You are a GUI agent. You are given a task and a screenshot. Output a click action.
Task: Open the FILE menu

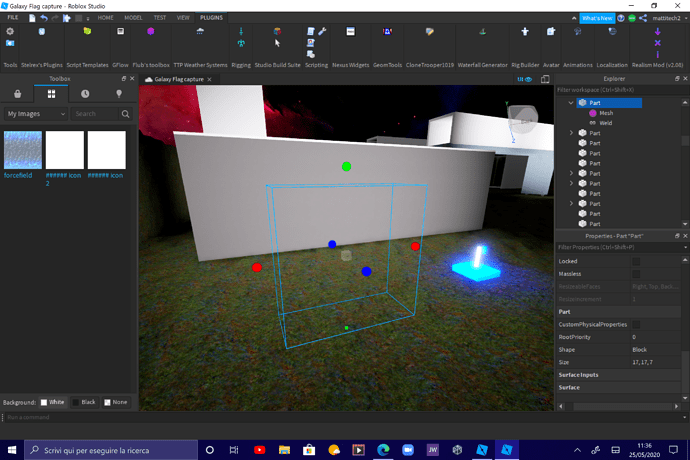click(13, 18)
